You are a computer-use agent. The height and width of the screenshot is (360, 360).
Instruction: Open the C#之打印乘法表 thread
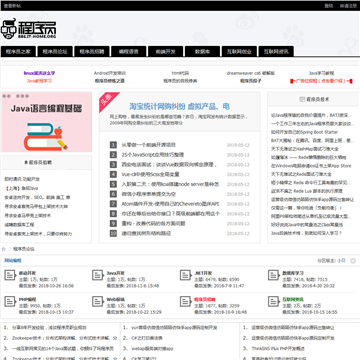pyautogui.click(x=147, y=338)
